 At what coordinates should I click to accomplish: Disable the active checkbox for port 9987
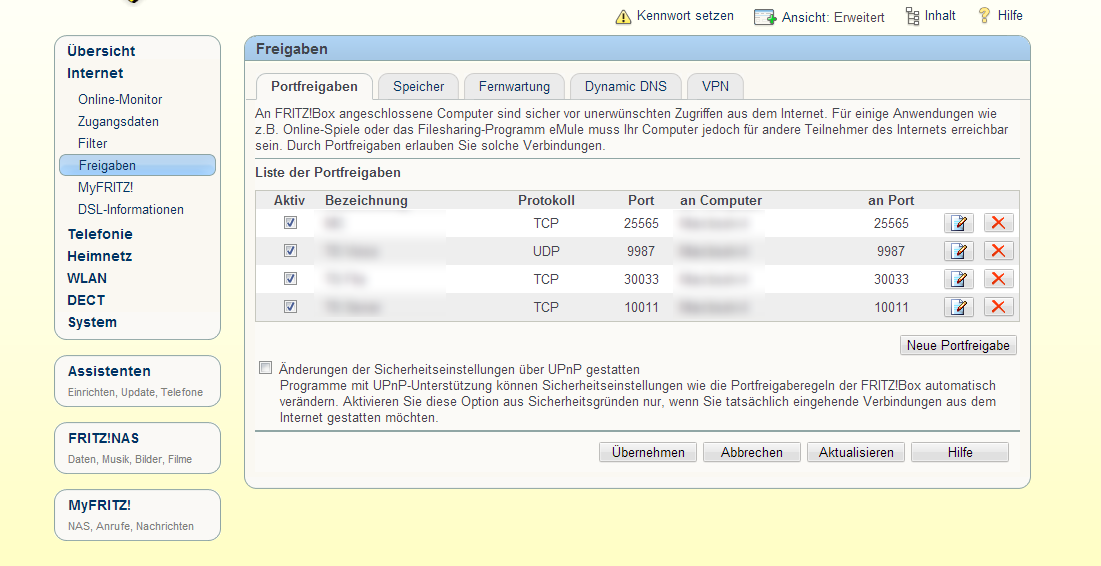tap(290, 251)
